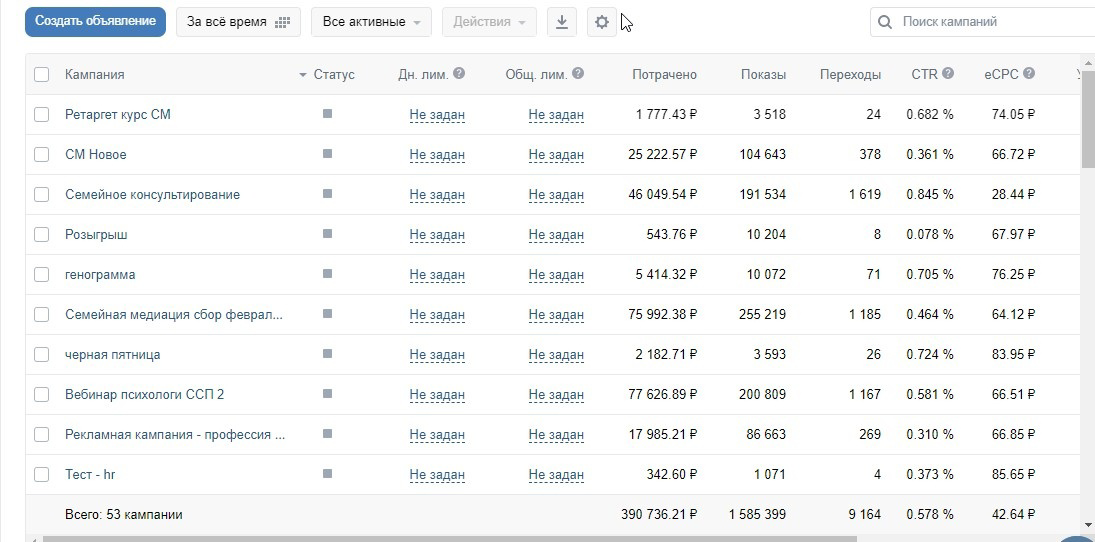The image size is (1095, 542).
Task: Open the Действия dropdown
Action: pos(489,22)
